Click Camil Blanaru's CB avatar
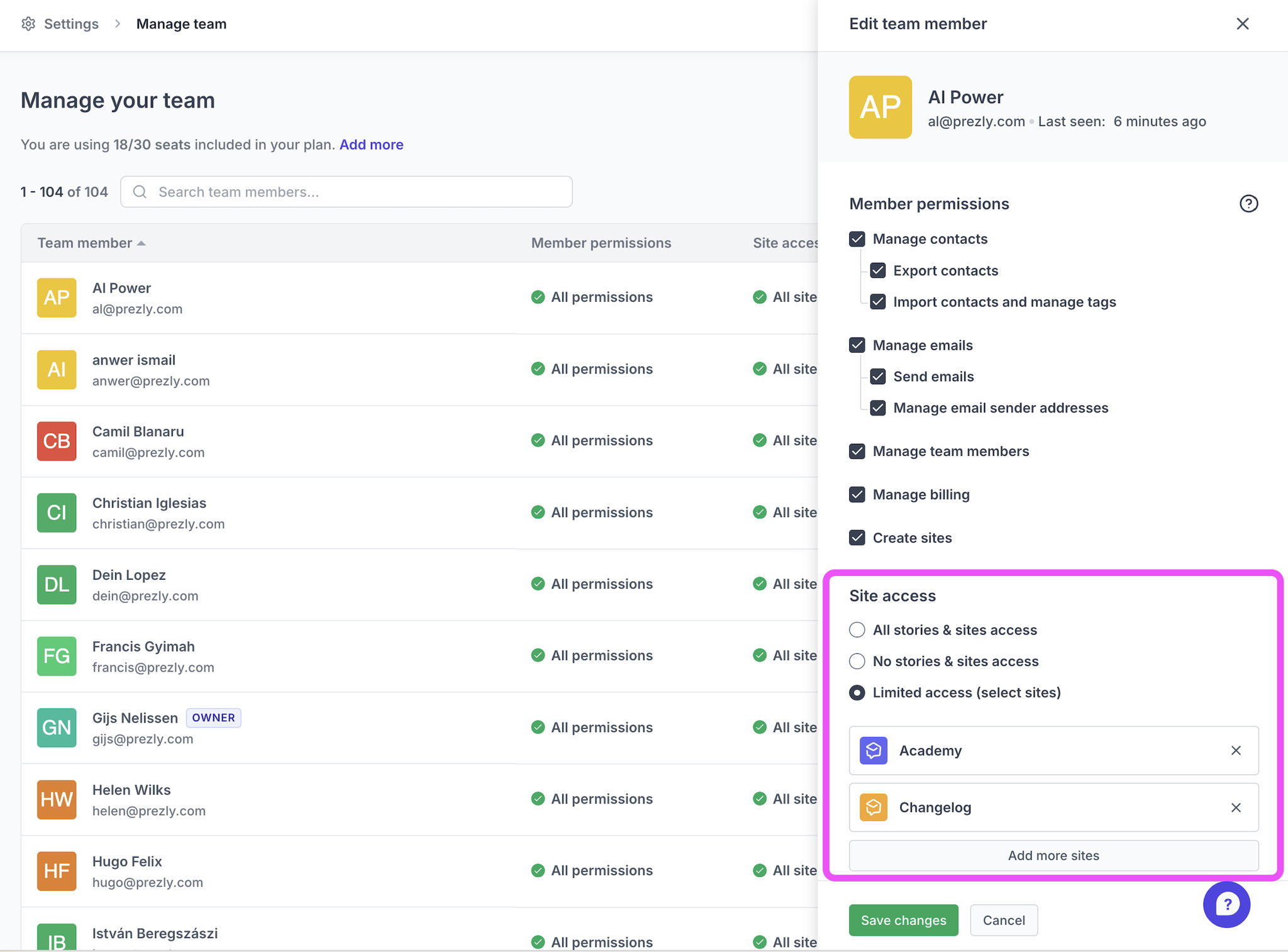 (57, 441)
